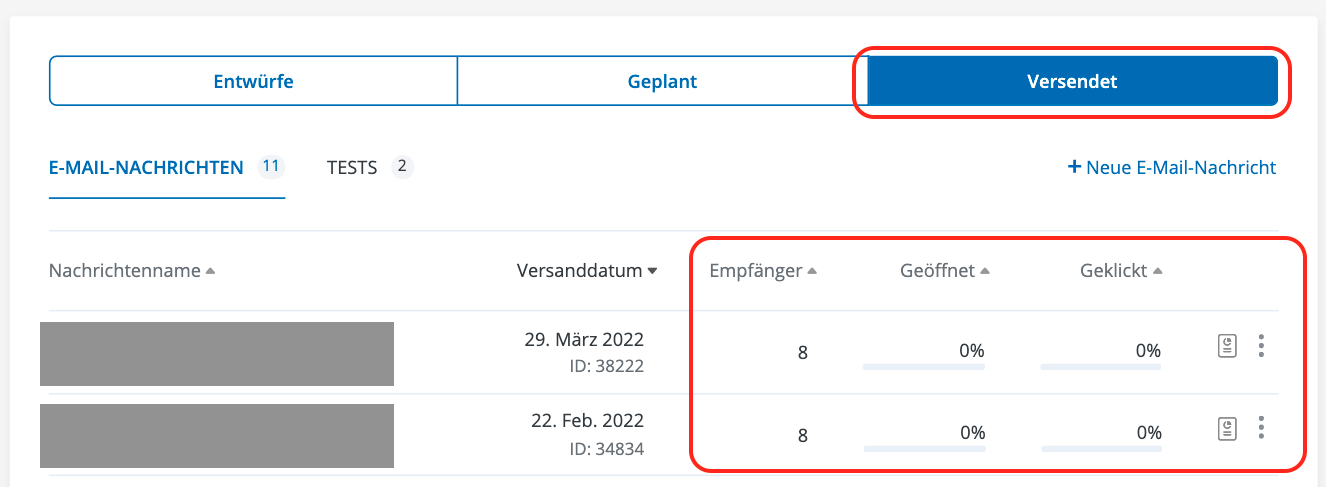Open the redacted message sent 22. Feb. 2022
This screenshot has width=1326, height=487.
pyautogui.click(x=217, y=436)
